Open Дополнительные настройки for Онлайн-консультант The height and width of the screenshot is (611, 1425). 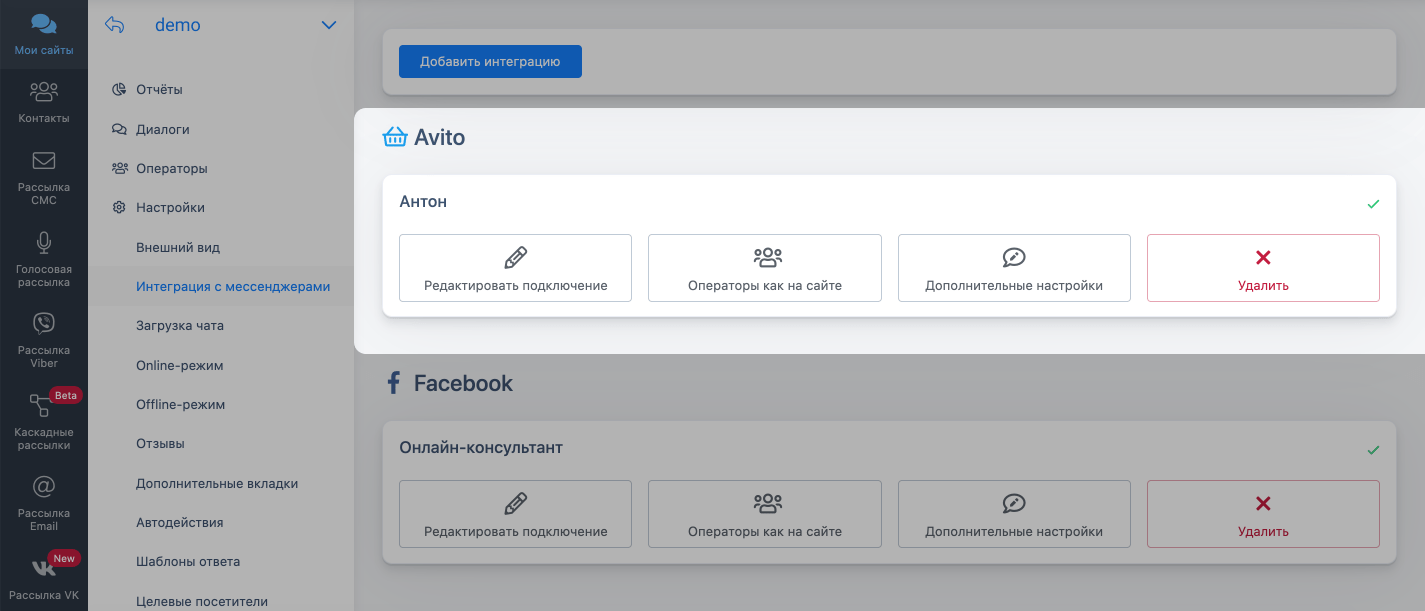(1014, 514)
